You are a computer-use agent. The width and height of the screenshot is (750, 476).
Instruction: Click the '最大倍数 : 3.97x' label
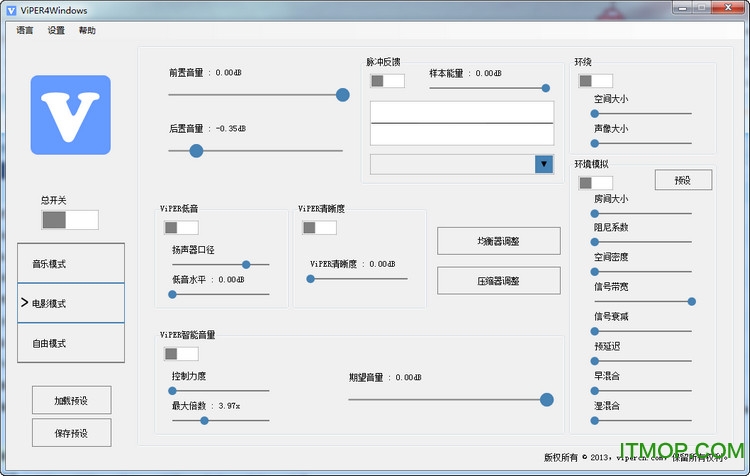pos(206,406)
